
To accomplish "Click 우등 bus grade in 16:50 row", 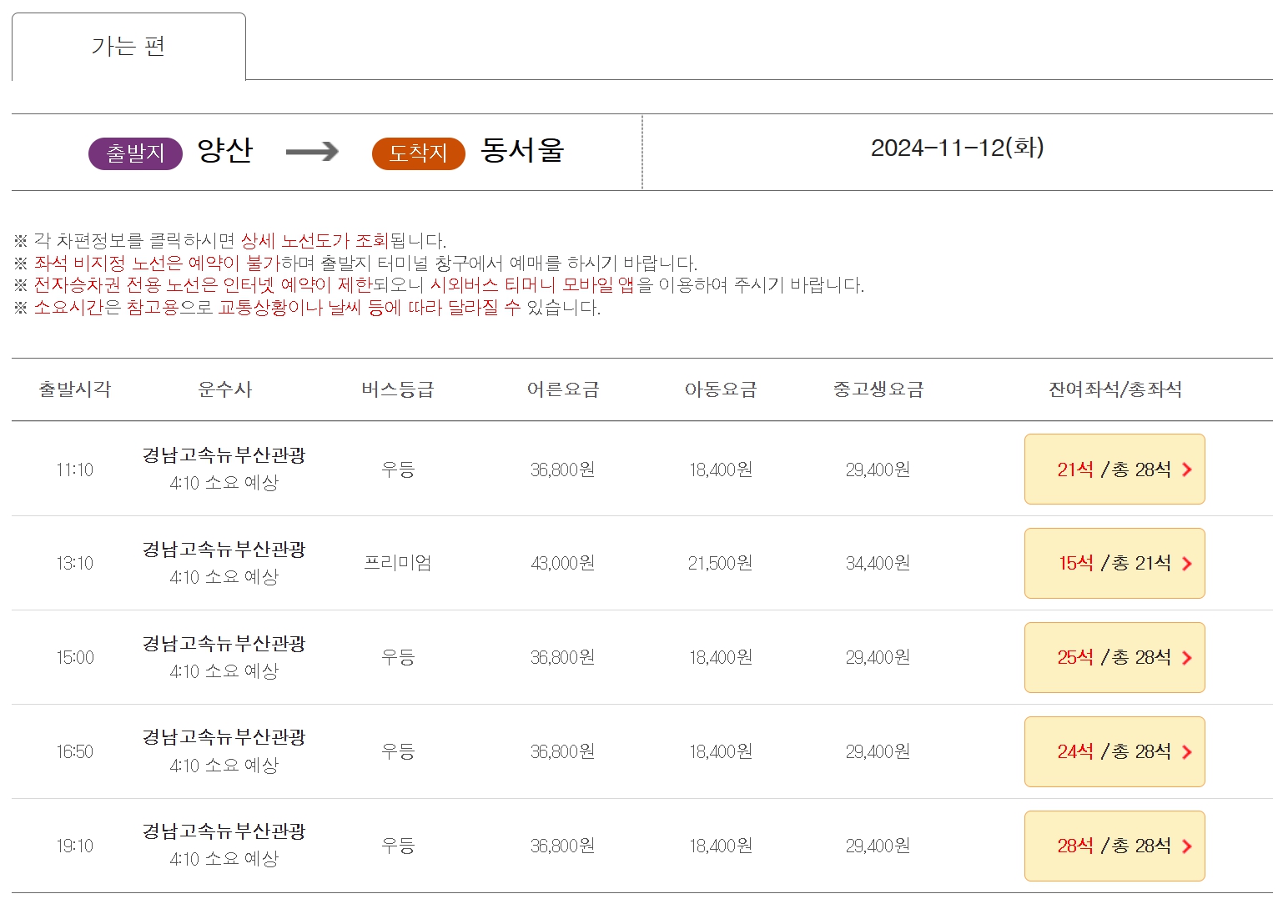I will 398,751.
